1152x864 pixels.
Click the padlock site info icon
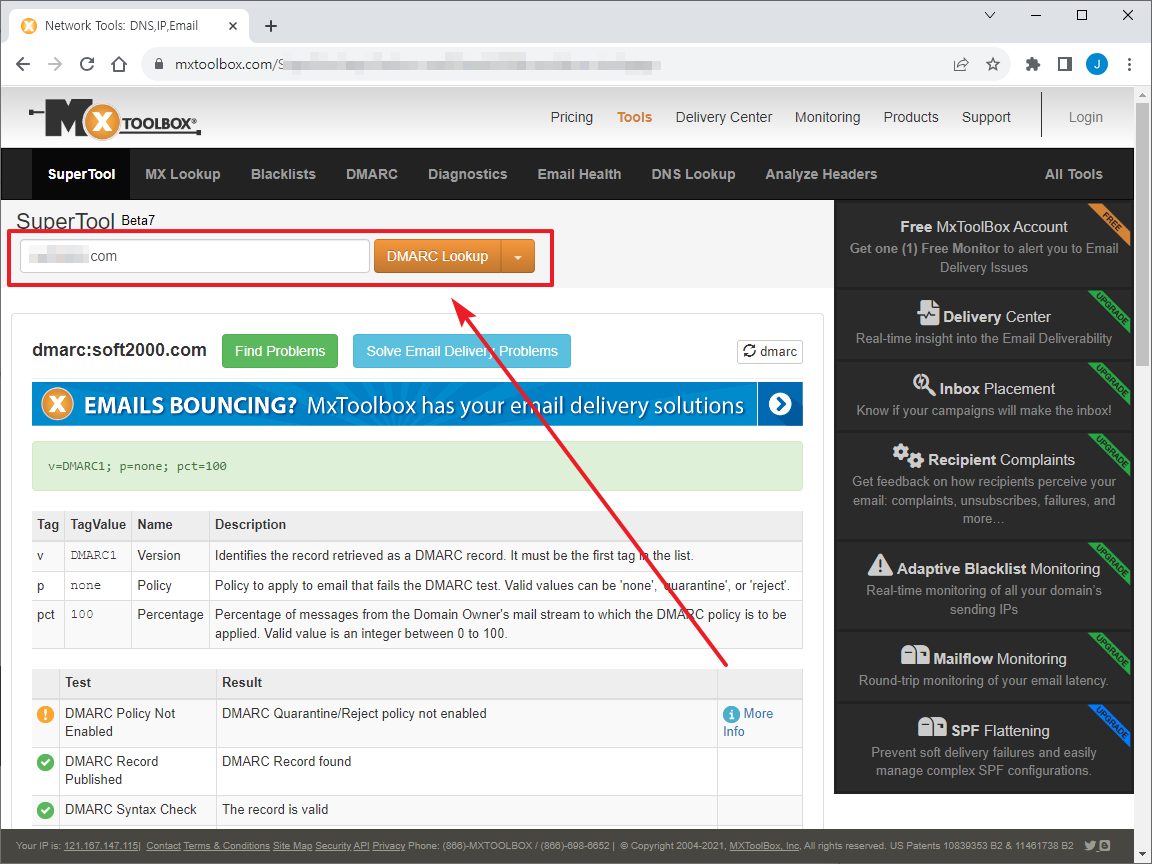158,65
